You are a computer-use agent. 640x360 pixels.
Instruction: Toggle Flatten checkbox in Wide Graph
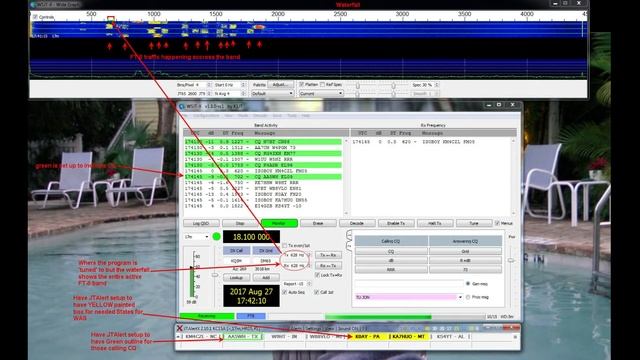click(x=301, y=84)
